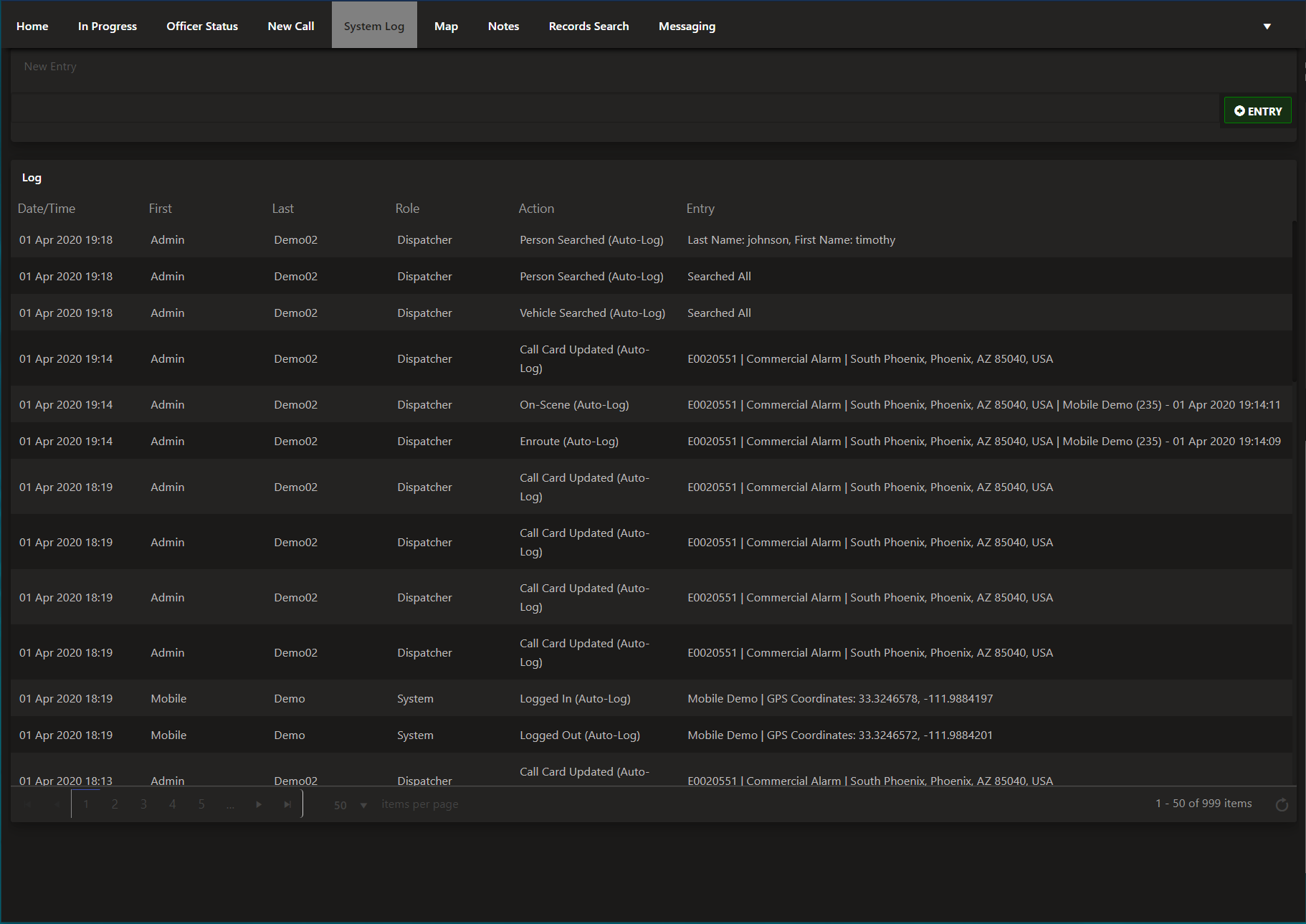Image resolution: width=1306 pixels, height=924 pixels.
Task: Open the Officer Status tab
Action: pos(202,26)
